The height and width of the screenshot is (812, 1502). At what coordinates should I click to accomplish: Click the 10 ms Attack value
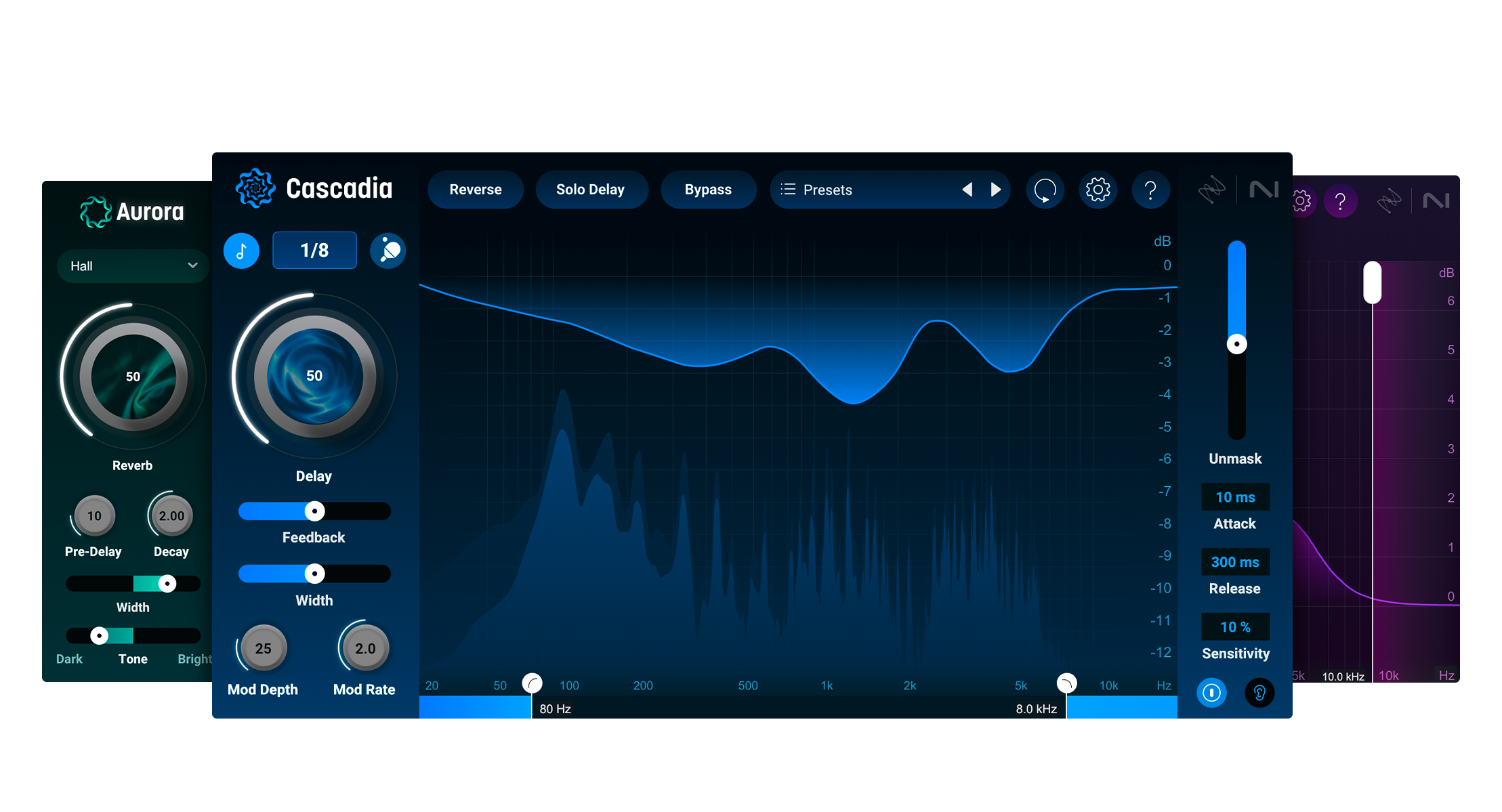point(1235,497)
